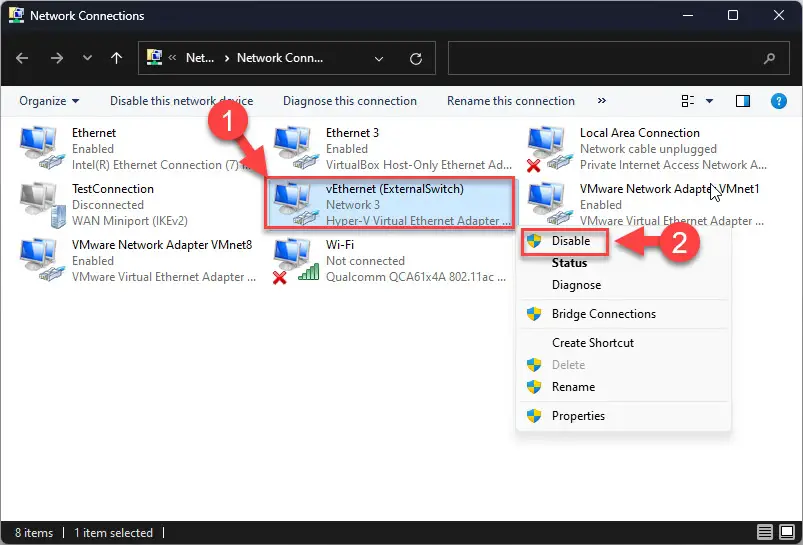803x545 pixels.
Task: Change the view layout icon
Action: coord(688,101)
